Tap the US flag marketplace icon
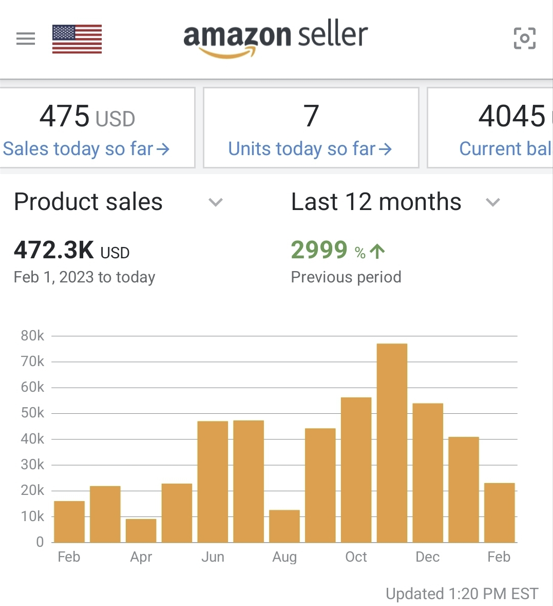This screenshot has width=553, height=606. click(x=77, y=39)
